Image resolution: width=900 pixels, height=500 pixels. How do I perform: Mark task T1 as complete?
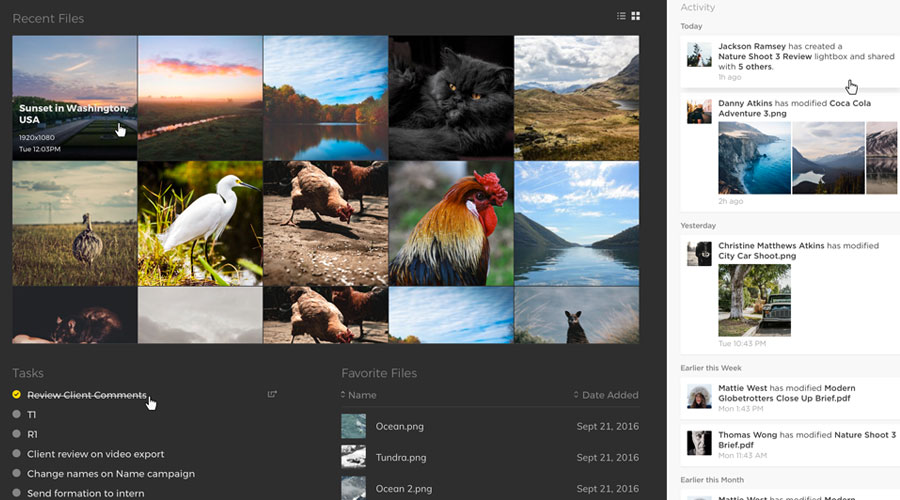pyautogui.click(x=16, y=414)
